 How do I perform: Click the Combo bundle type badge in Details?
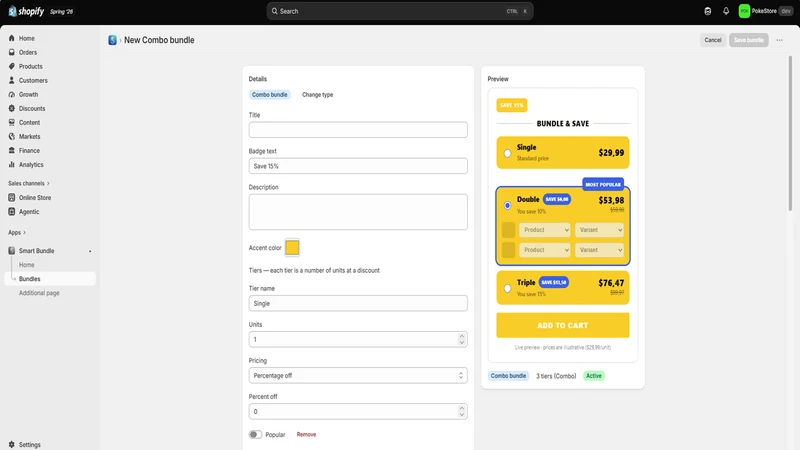(269, 94)
